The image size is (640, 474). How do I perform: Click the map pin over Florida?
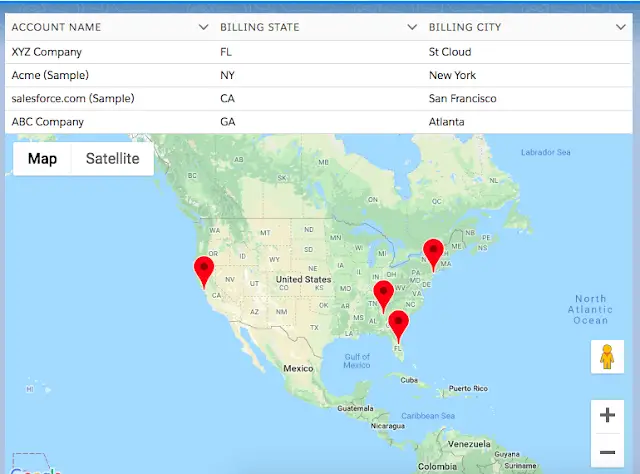click(399, 323)
